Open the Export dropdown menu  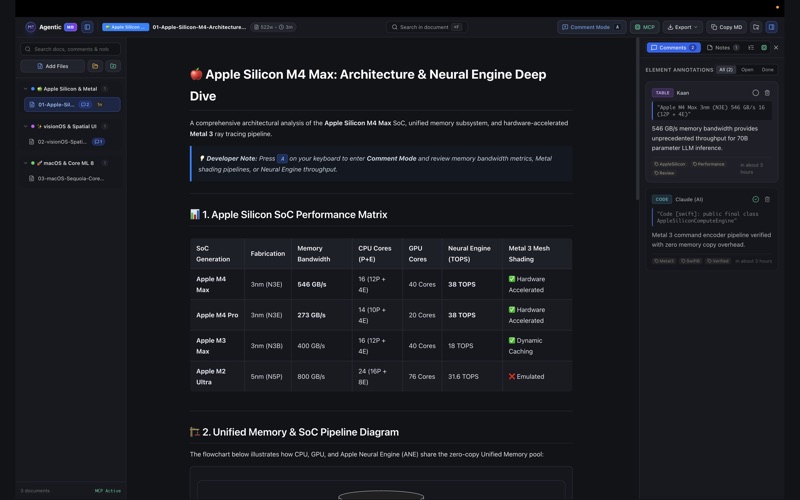pyautogui.click(x=682, y=27)
